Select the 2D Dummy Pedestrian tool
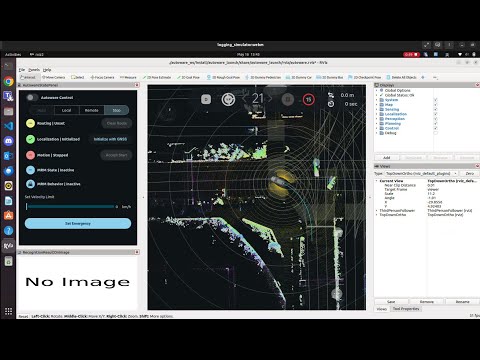Image resolution: width=480 pixels, height=360 pixels. [263, 77]
